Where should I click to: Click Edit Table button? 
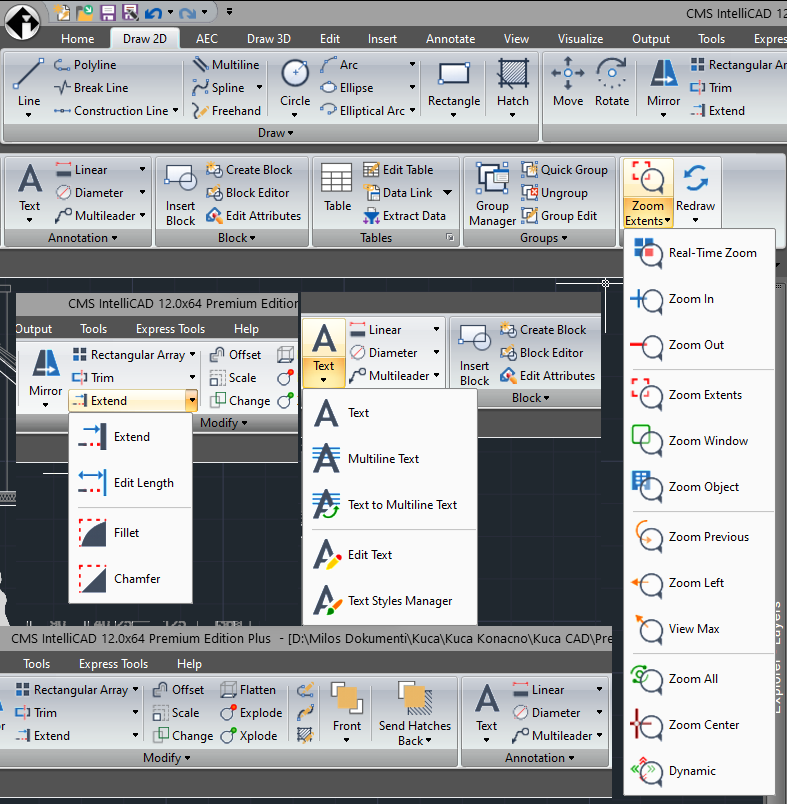point(398,170)
